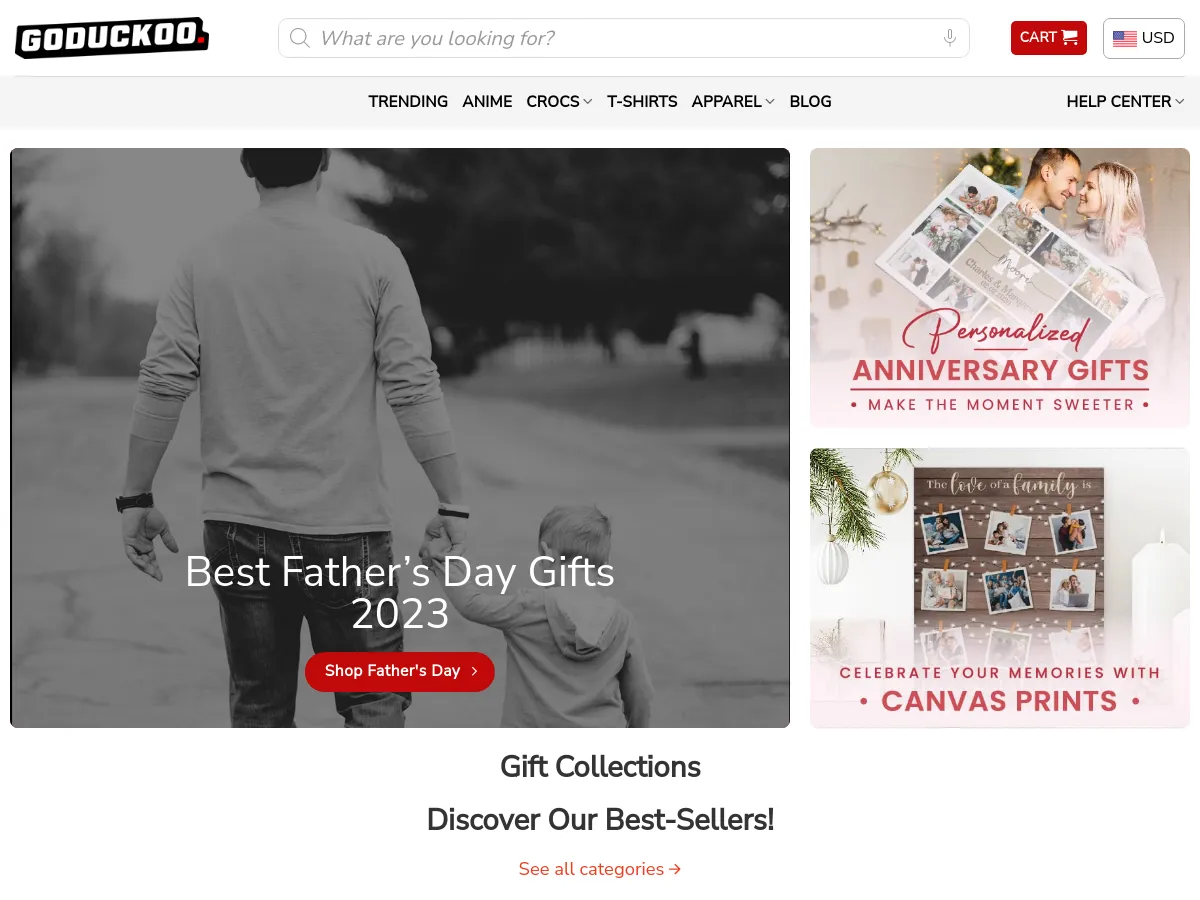Open the USD currency selector
The width and height of the screenshot is (1200, 900).
point(1144,38)
